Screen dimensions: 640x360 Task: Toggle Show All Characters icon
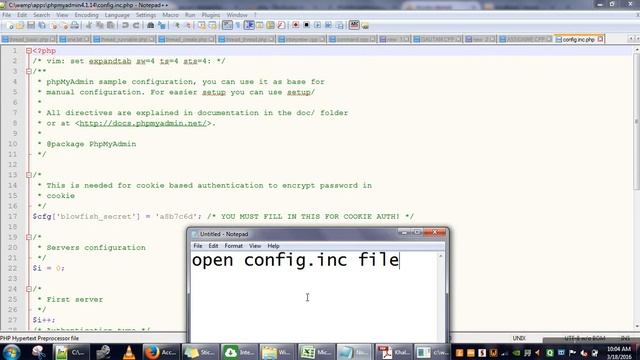pos(238,25)
